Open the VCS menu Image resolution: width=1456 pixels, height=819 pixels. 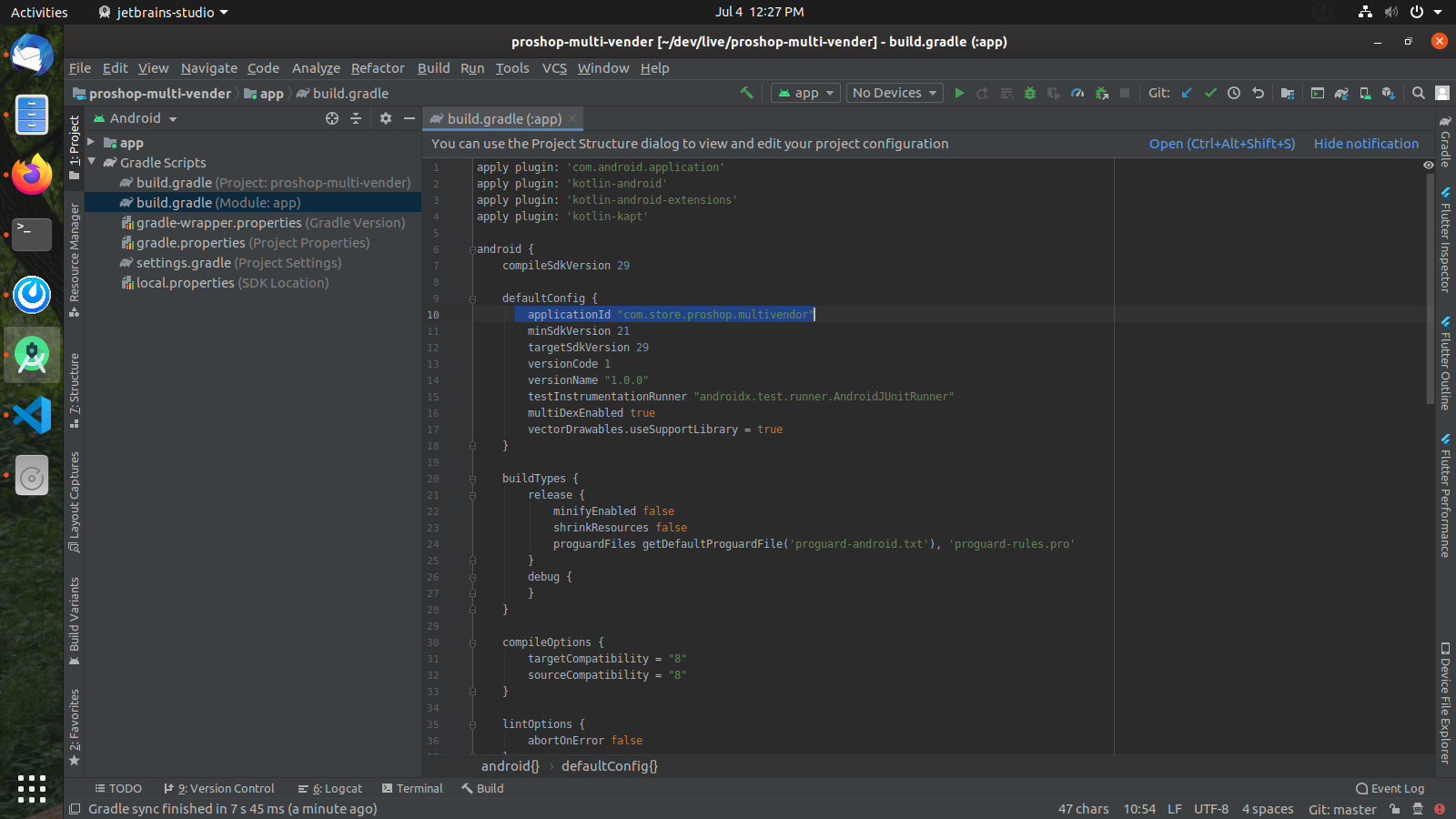(x=554, y=68)
